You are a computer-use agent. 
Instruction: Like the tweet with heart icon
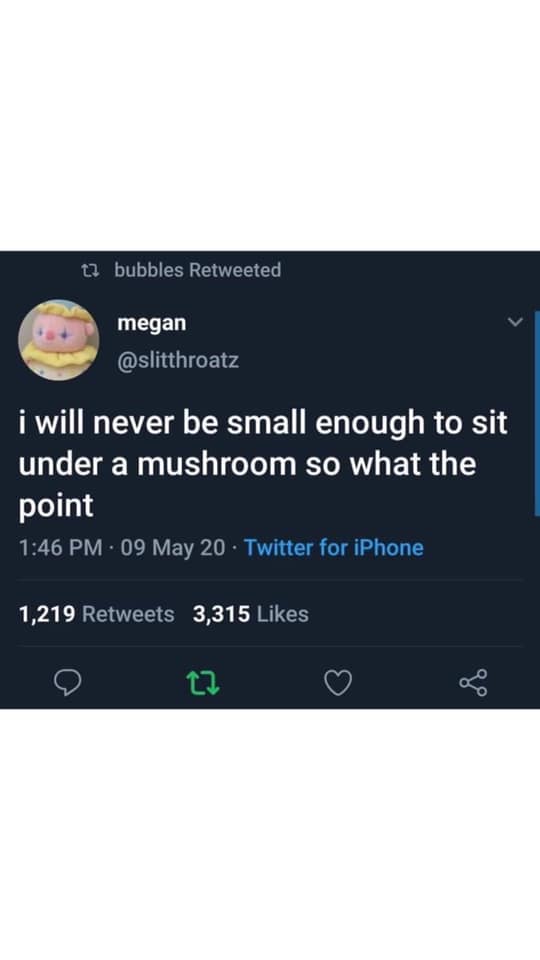point(338,683)
